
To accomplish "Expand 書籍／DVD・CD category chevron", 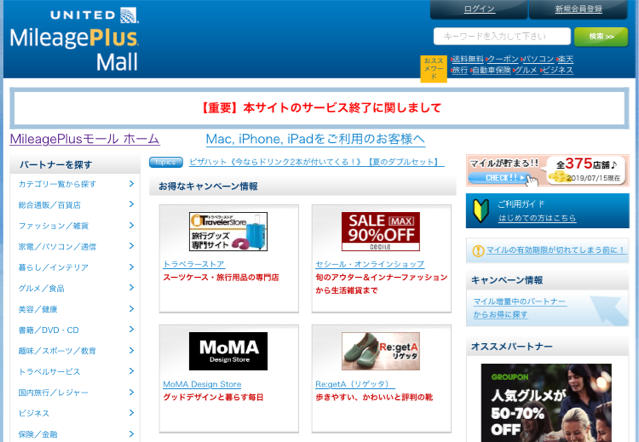I will [x=131, y=329].
